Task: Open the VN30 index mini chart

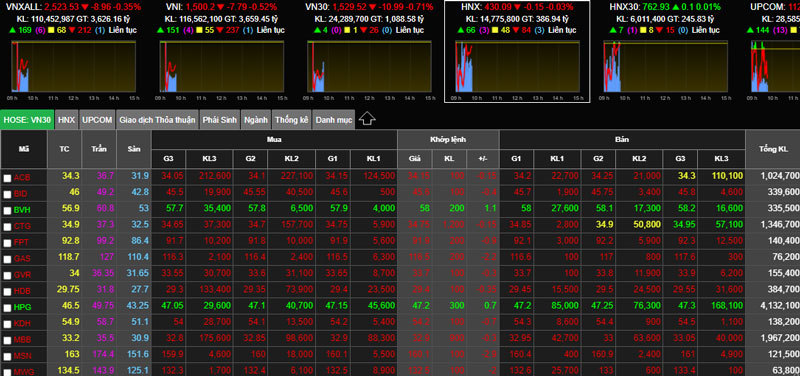Action: click(369, 66)
